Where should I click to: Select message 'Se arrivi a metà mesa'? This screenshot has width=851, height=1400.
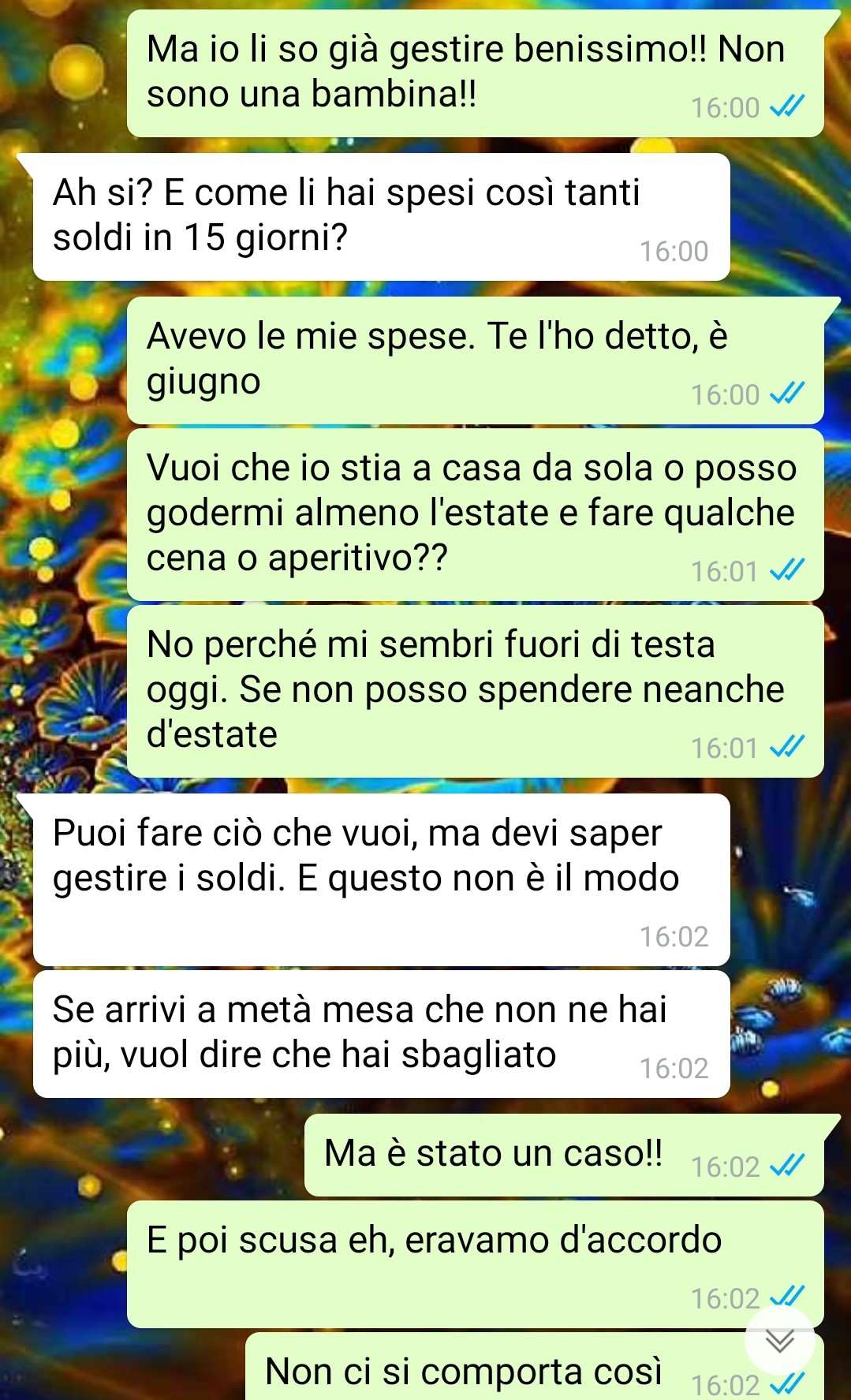[x=381, y=1034]
